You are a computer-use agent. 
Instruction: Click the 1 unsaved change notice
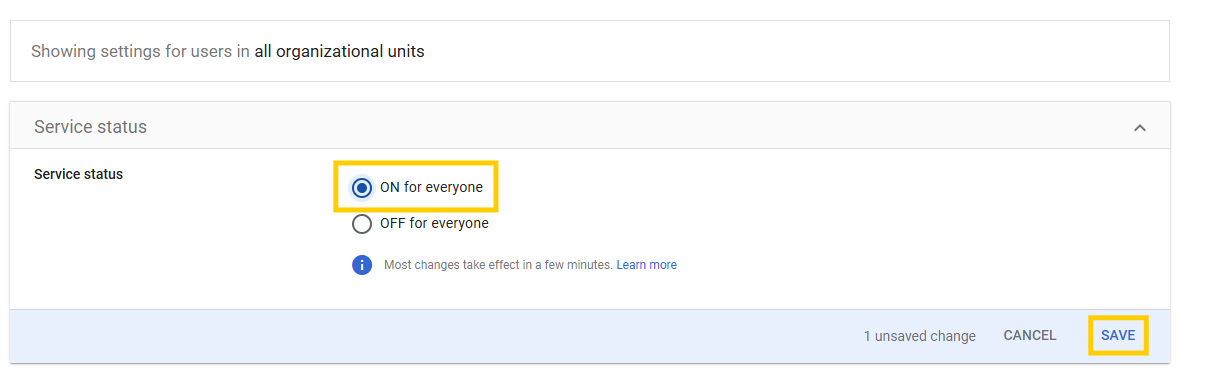click(x=919, y=336)
